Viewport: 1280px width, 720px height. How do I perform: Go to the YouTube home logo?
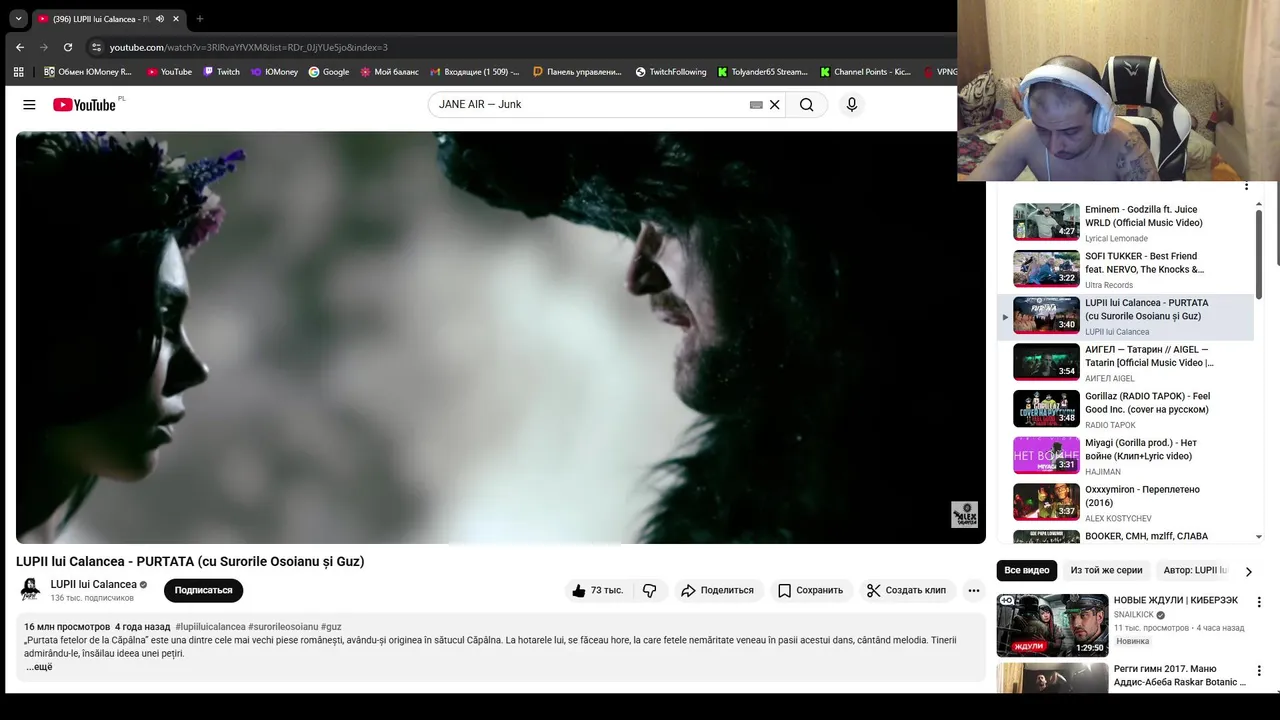(84, 105)
